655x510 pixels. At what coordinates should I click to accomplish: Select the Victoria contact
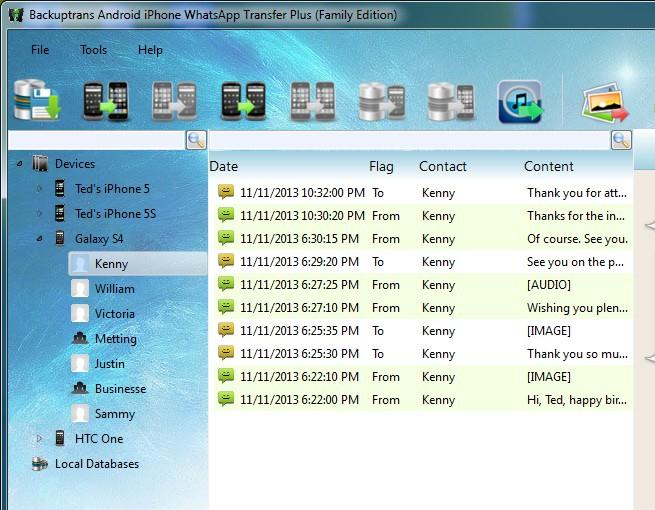(115, 314)
